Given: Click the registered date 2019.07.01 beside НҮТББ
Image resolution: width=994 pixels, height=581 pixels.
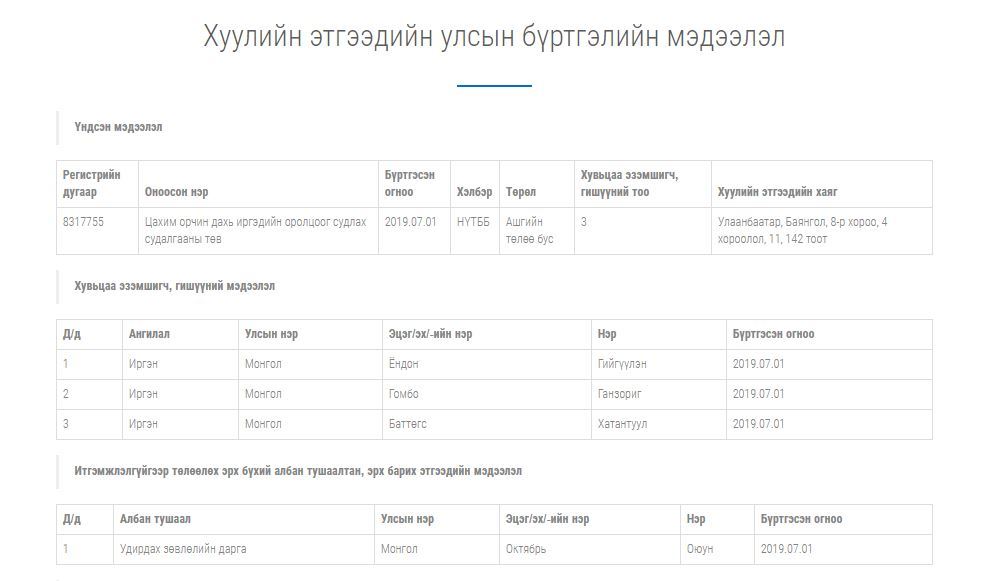Looking at the screenshot, I should click(410, 222).
